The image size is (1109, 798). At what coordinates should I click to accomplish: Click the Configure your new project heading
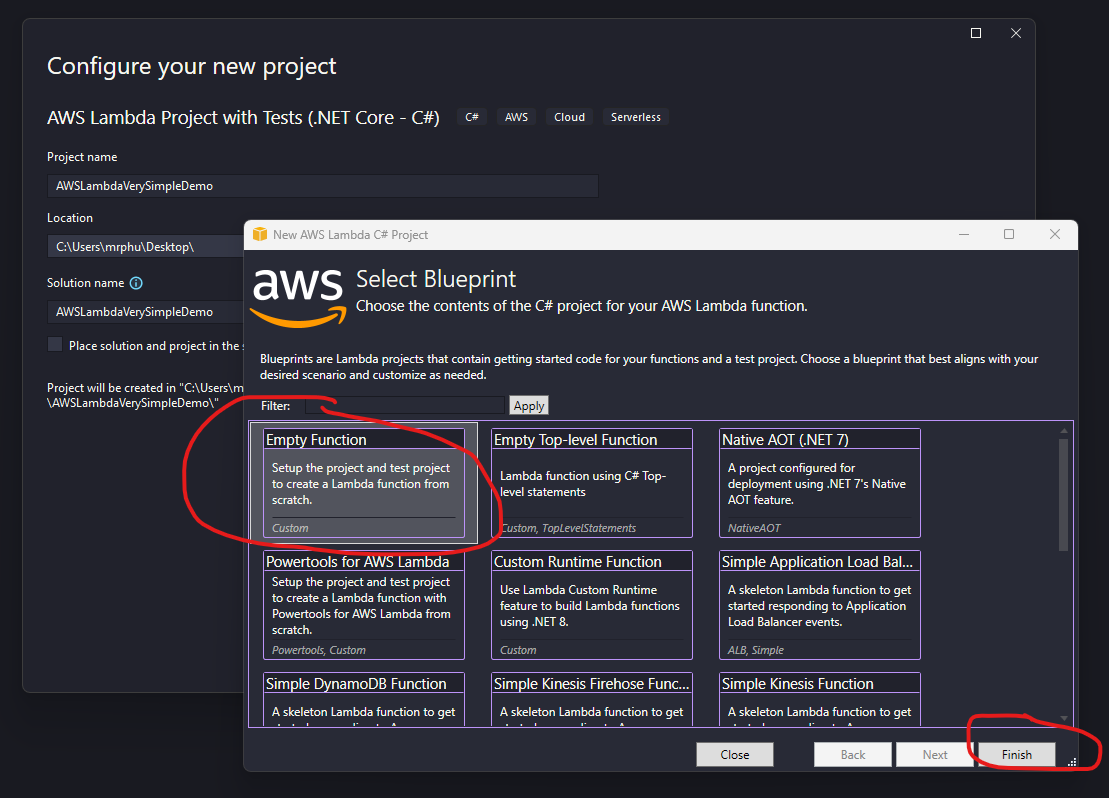pos(192,66)
